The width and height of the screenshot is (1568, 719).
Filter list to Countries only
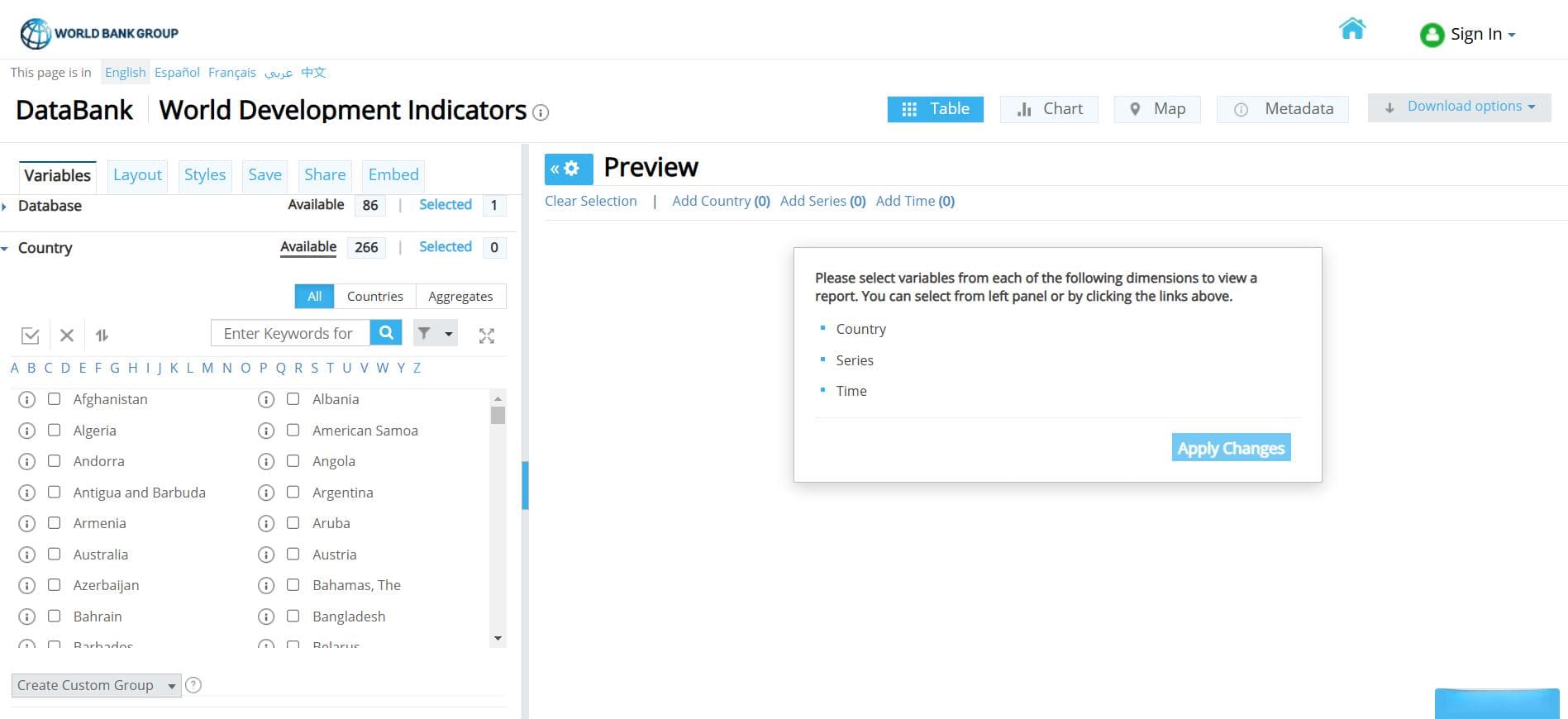pos(375,297)
